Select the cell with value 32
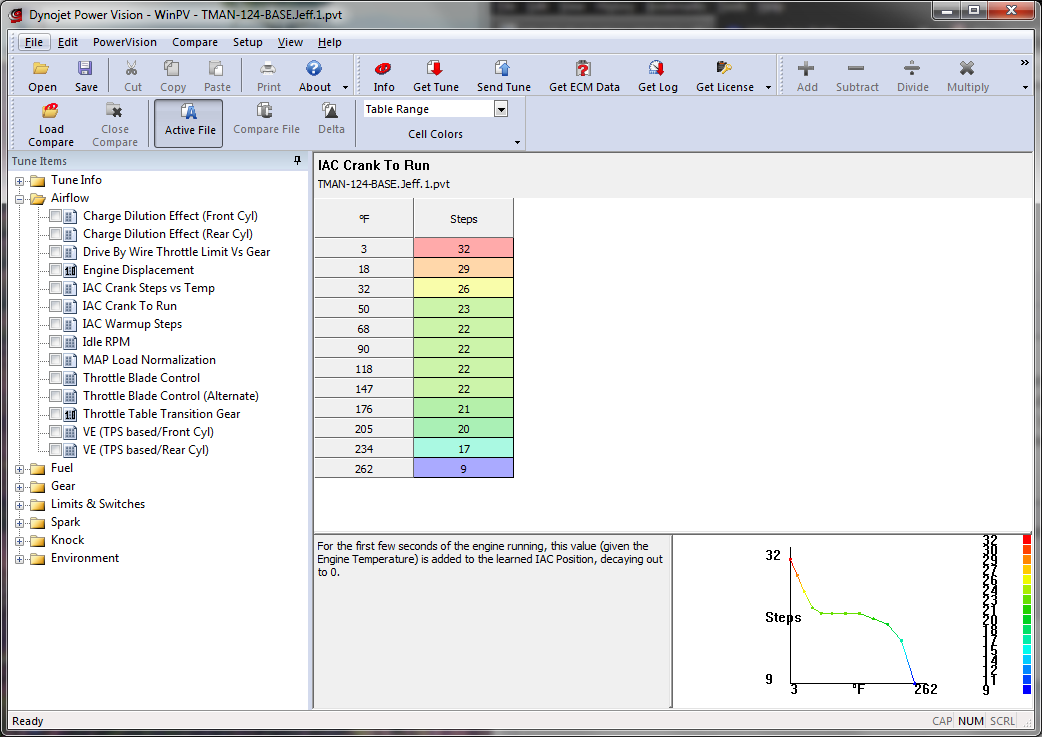 (463, 249)
